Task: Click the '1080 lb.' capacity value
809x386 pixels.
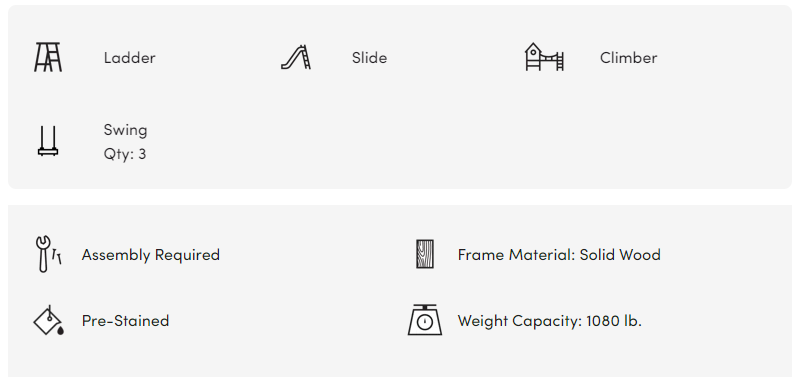Action: coord(614,321)
